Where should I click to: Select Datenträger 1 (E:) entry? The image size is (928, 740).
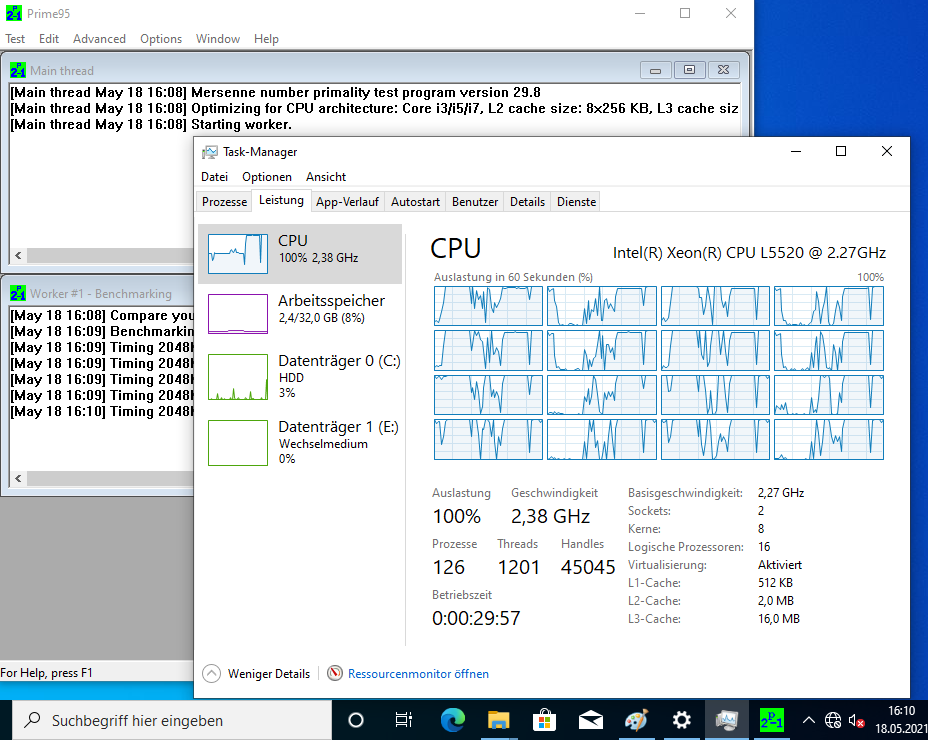[300, 442]
